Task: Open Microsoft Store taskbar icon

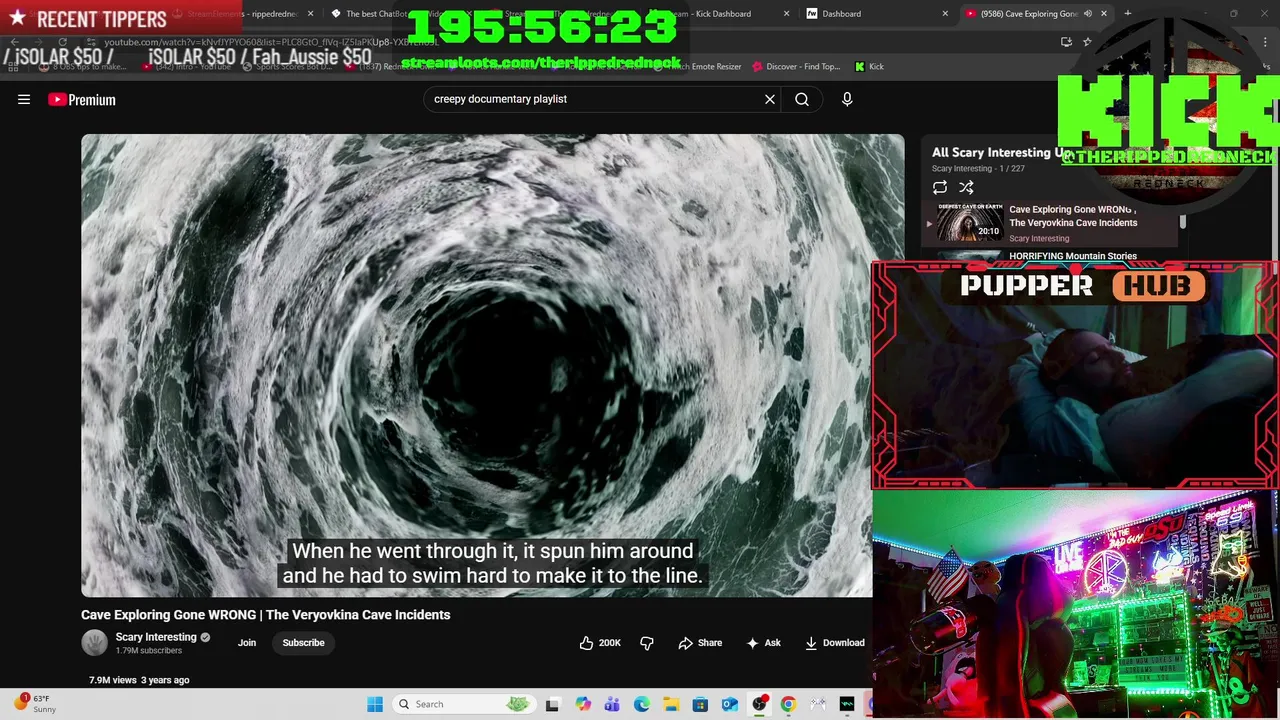Action: pos(700,704)
